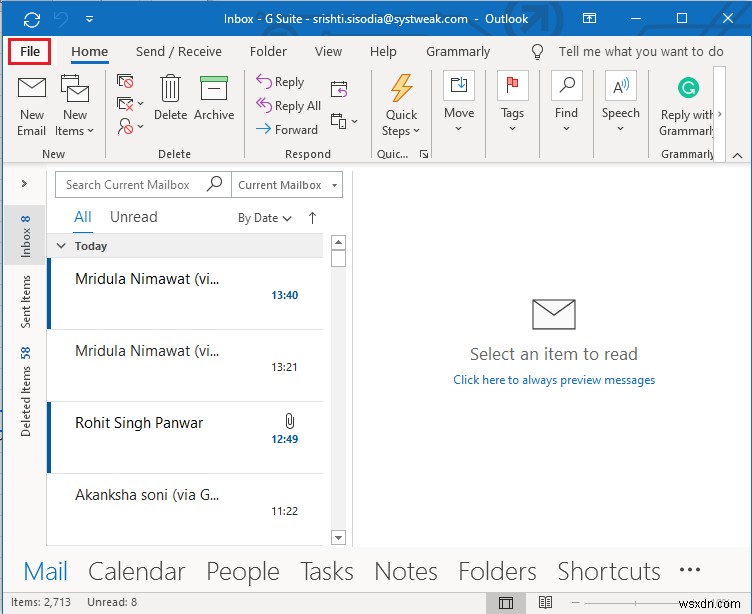Screen dimensions: 752x614
Task: Open the Current Mailbox scope dropdown
Action: 287,185
